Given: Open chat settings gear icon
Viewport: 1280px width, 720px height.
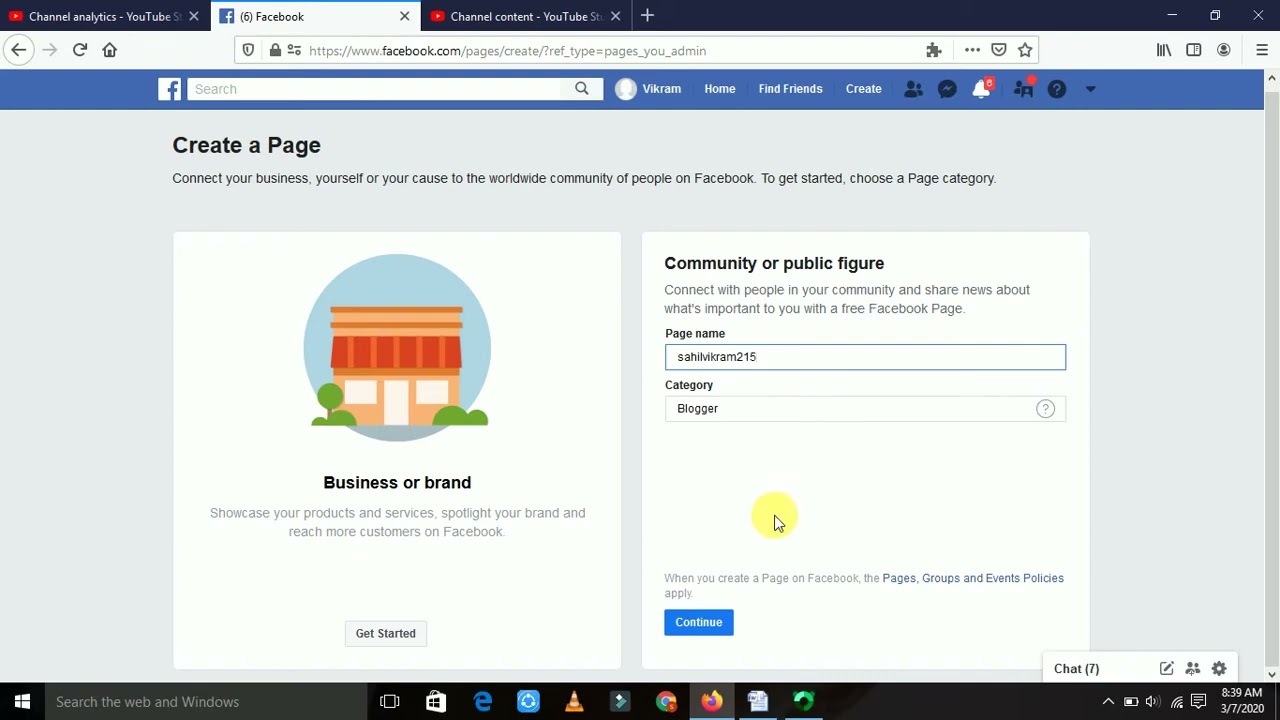Looking at the screenshot, I should (1219, 669).
